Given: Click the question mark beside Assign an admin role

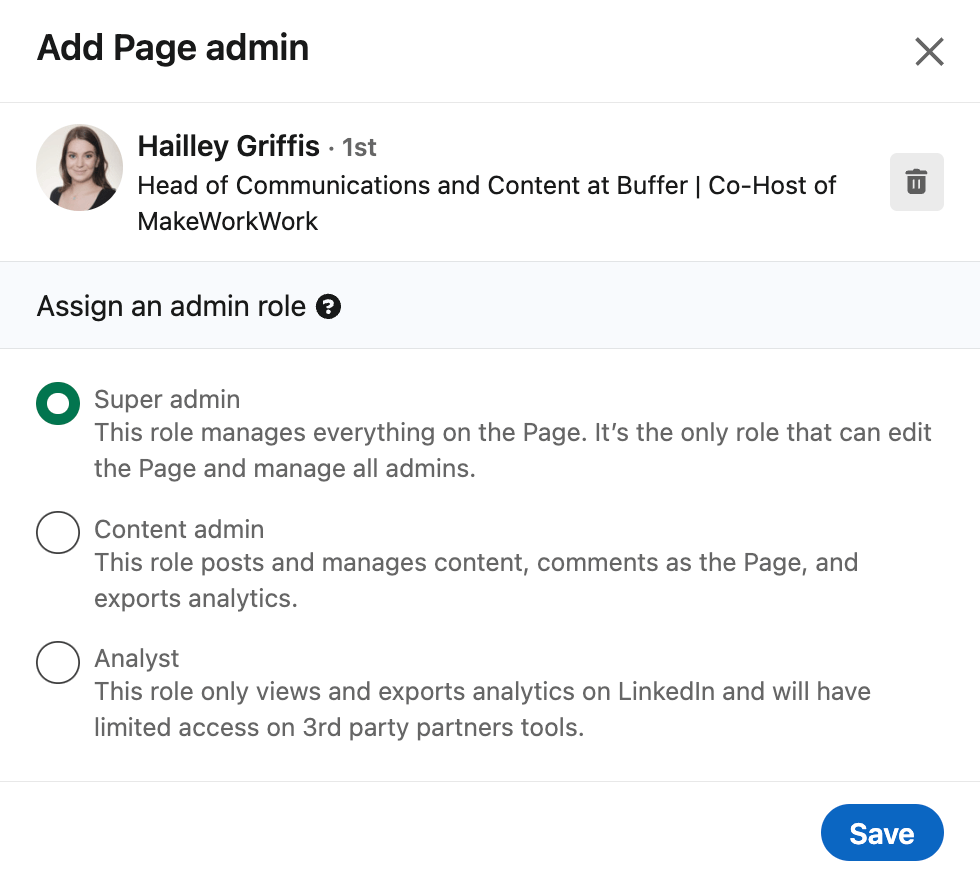Looking at the screenshot, I should [327, 307].
